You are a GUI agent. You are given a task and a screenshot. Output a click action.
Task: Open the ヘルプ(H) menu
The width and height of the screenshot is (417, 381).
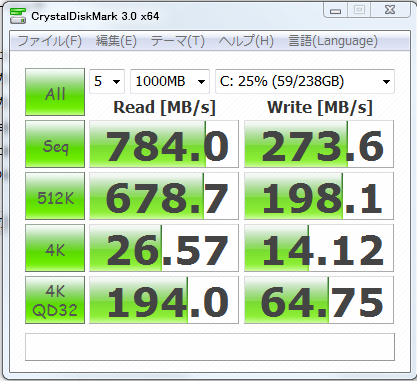coord(246,41)
